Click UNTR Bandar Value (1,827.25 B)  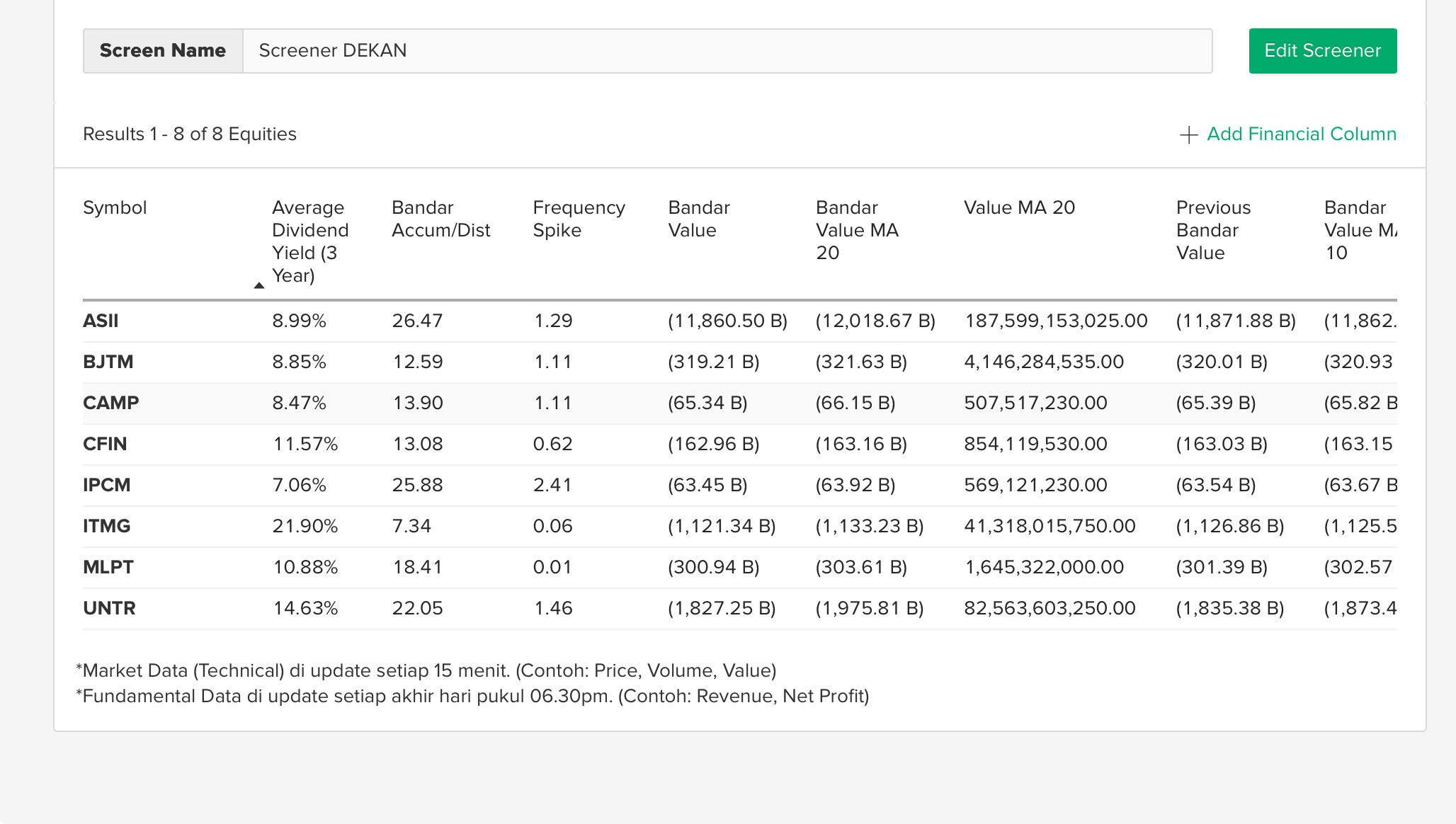pyautogui.click(x=722, y=608)
